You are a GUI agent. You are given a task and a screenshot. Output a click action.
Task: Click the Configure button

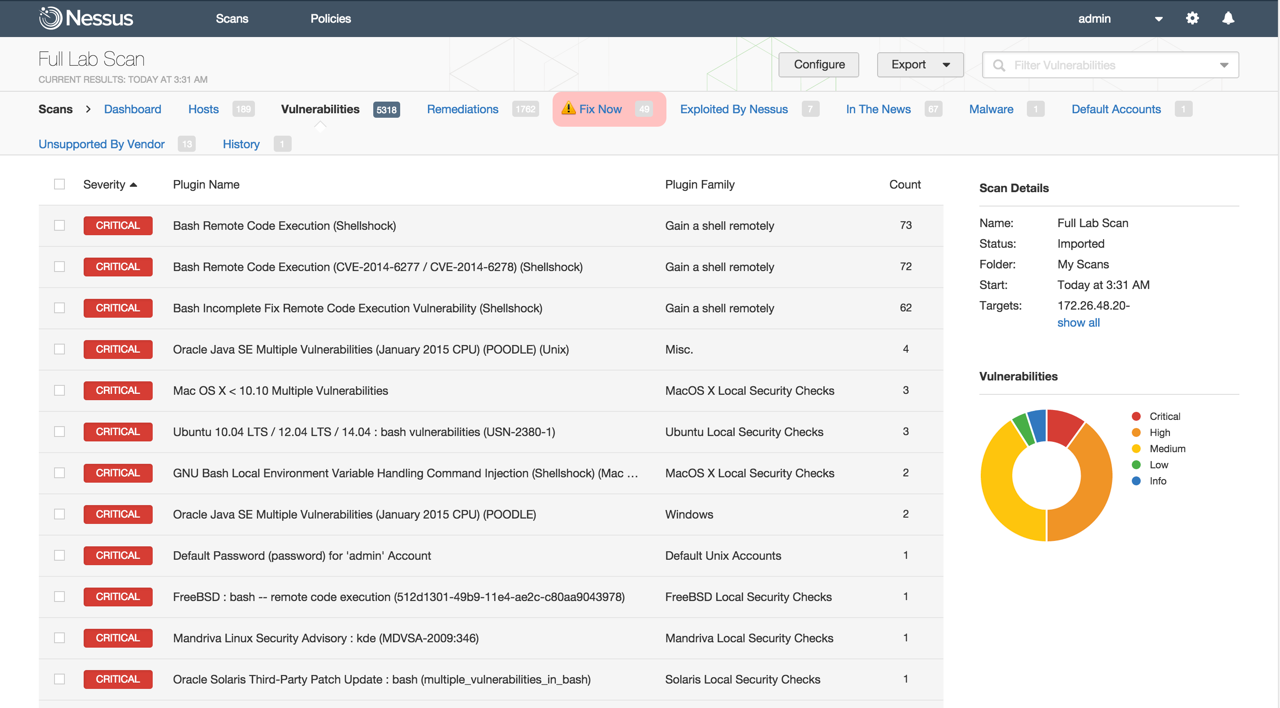[x=819, y=65]
